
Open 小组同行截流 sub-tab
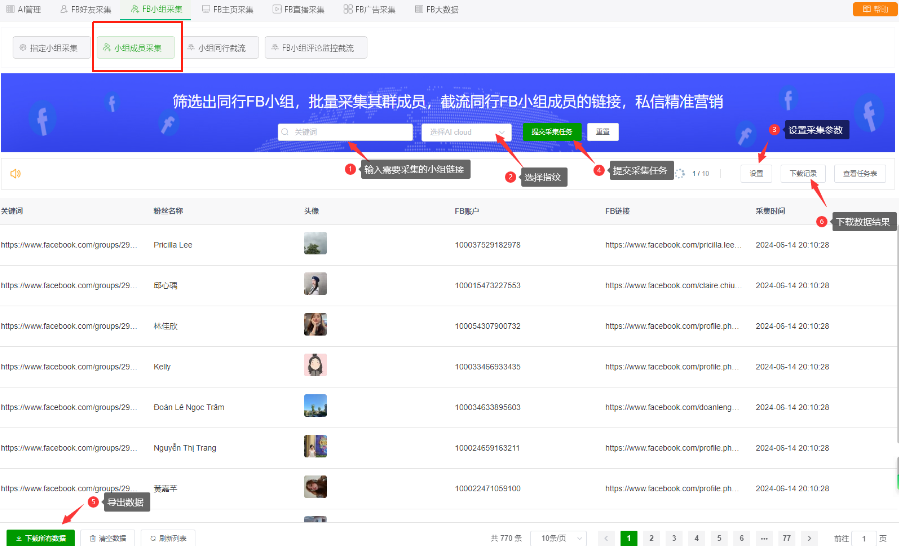[x=220, y=48]
